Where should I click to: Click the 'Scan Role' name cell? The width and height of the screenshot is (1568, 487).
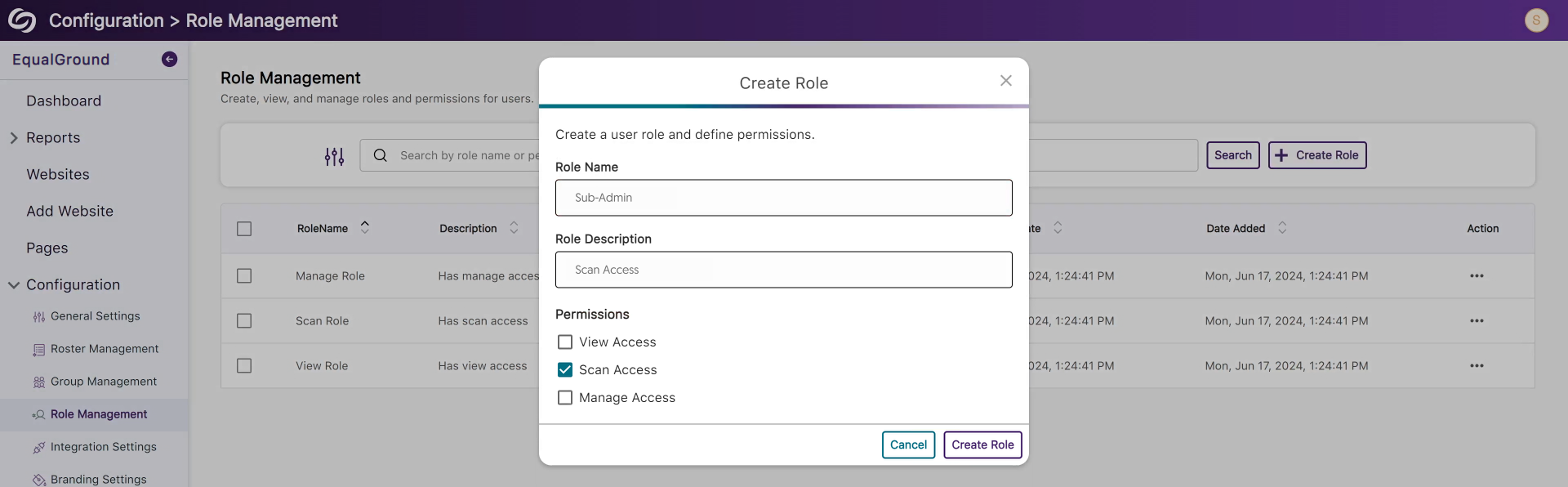pyautogui.click(x=322, y=321)
